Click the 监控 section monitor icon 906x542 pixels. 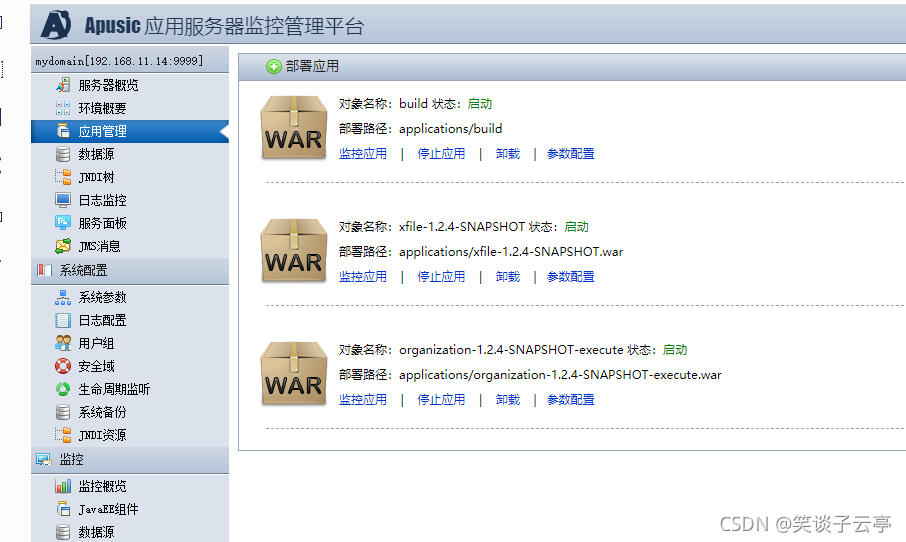[44, 459]
